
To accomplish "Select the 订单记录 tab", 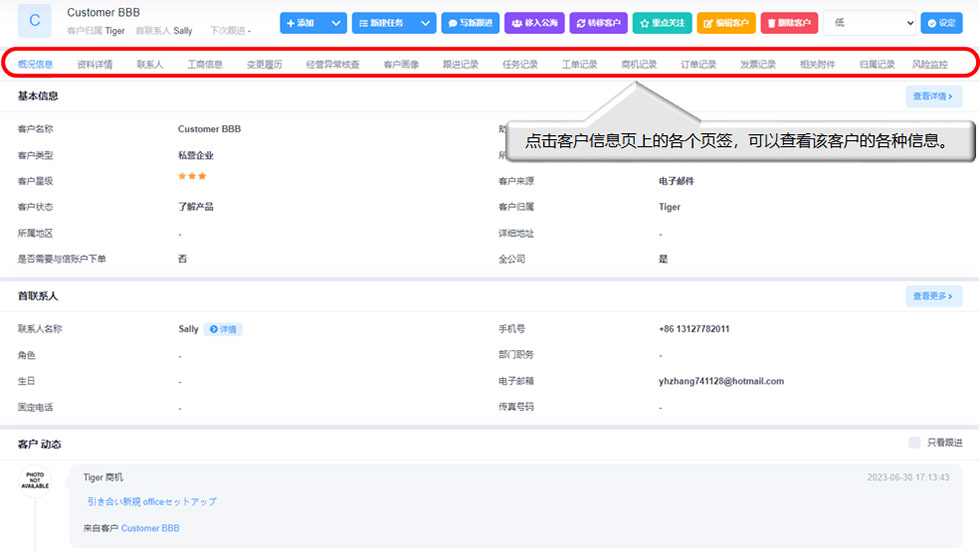I will point(698,65).
